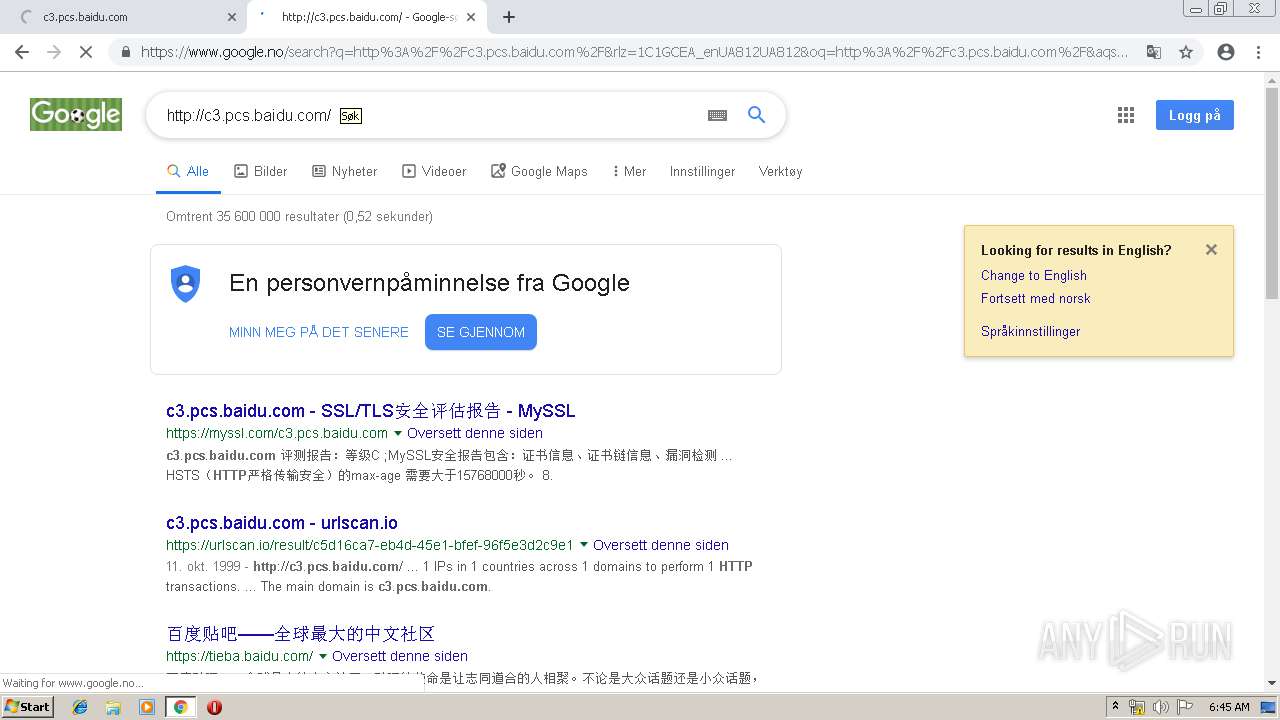Switch to the Bilder tab
The image size is (1280, 720).
261,171
